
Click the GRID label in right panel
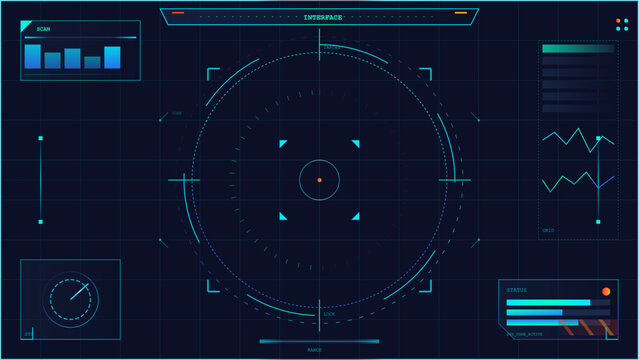pyautogui.click(x=548, y=230)
